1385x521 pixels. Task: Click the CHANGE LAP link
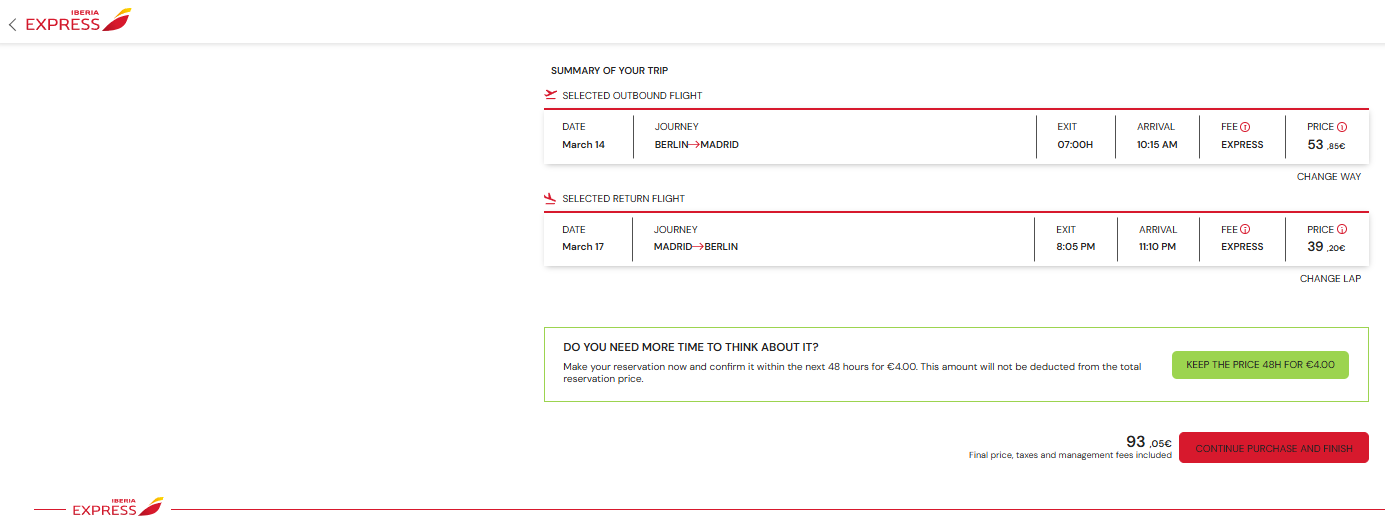coord(1330,279)
